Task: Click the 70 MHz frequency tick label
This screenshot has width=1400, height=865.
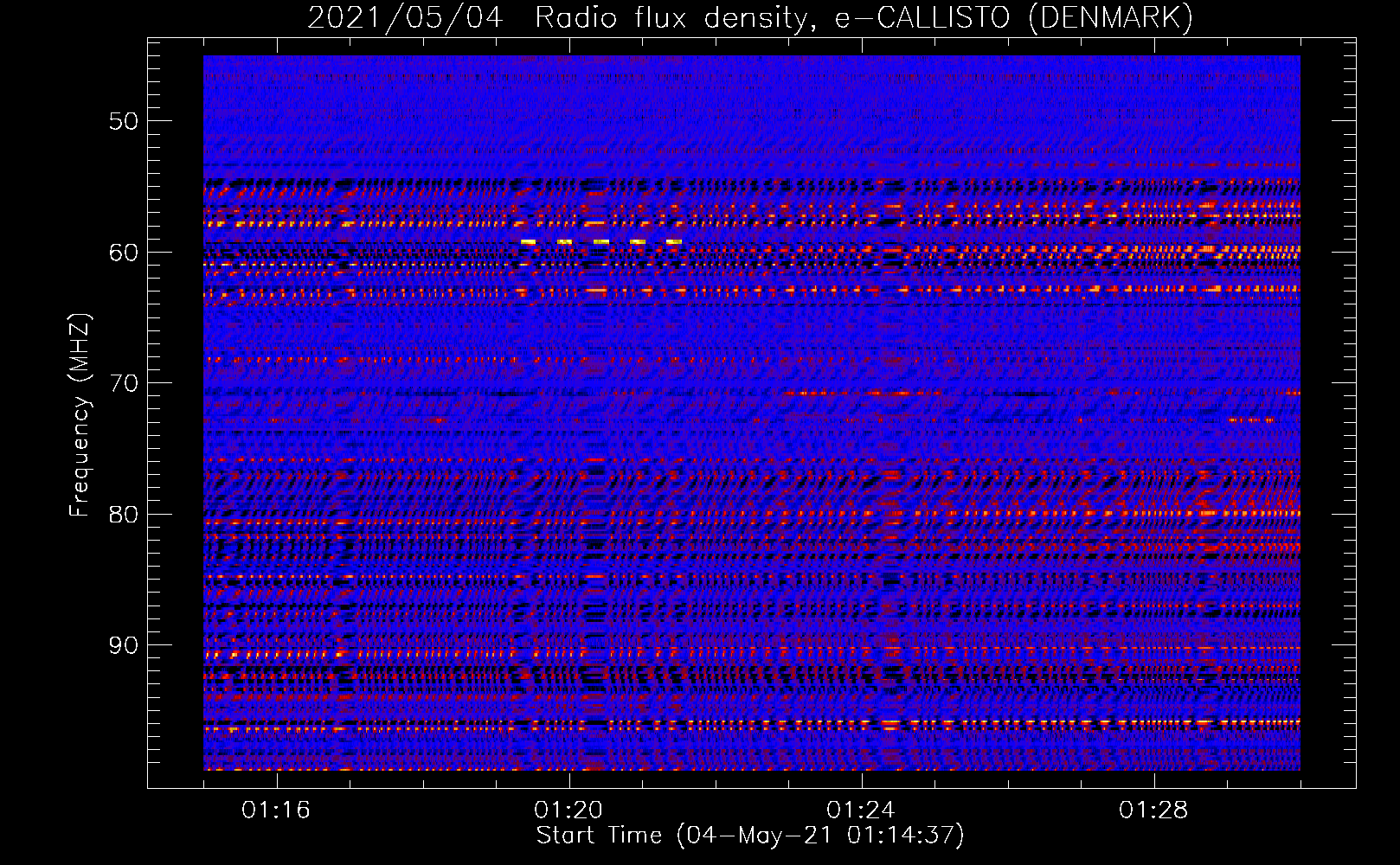Action: tap(124, 383)
